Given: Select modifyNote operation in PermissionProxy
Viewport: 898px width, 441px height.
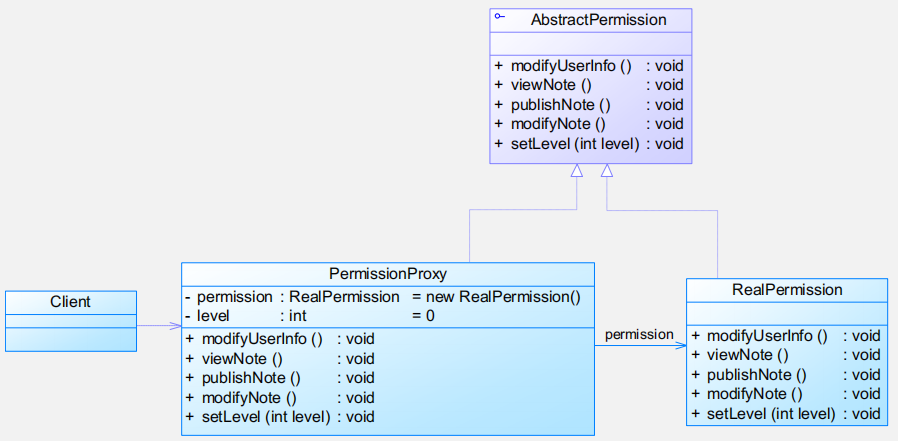Looking at the screenshot, I should point(279,397).
